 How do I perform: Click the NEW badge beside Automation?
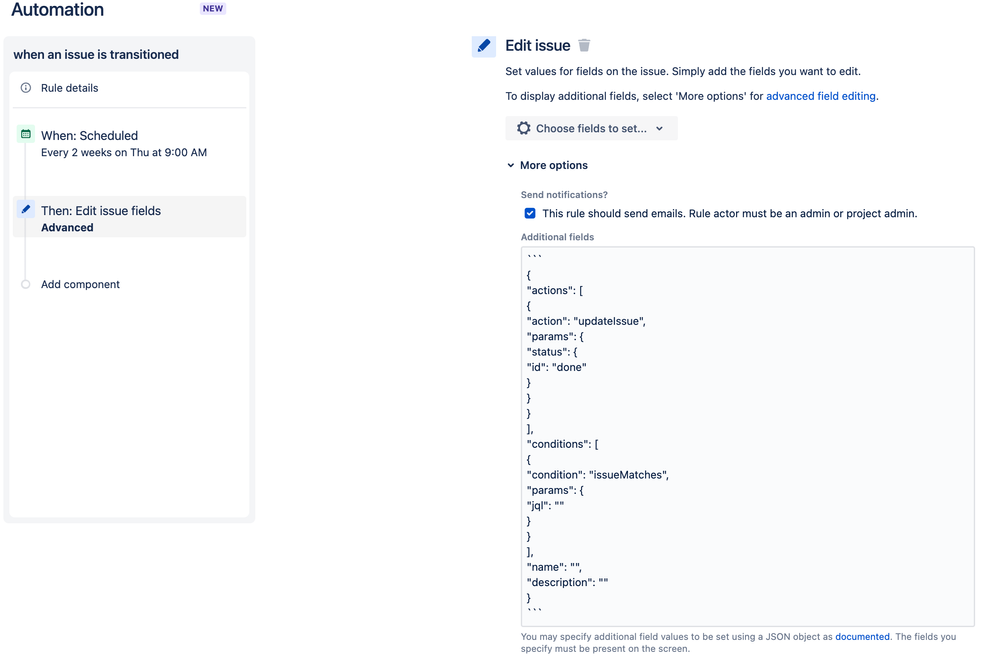click(213, 8)
